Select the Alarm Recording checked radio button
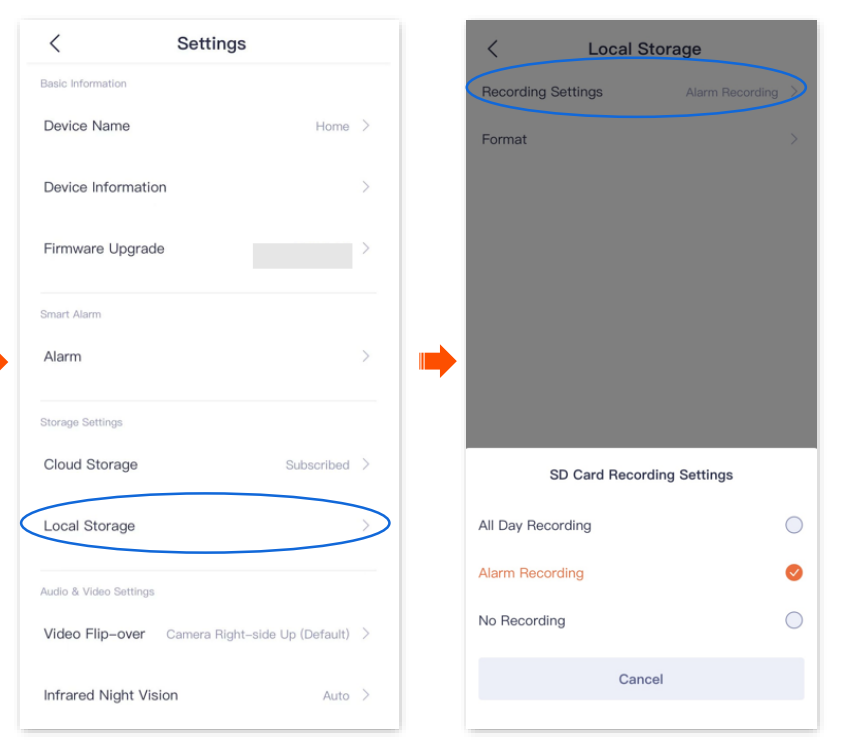The width and height of the screenshot is (847, 746). tap(794, 573)
